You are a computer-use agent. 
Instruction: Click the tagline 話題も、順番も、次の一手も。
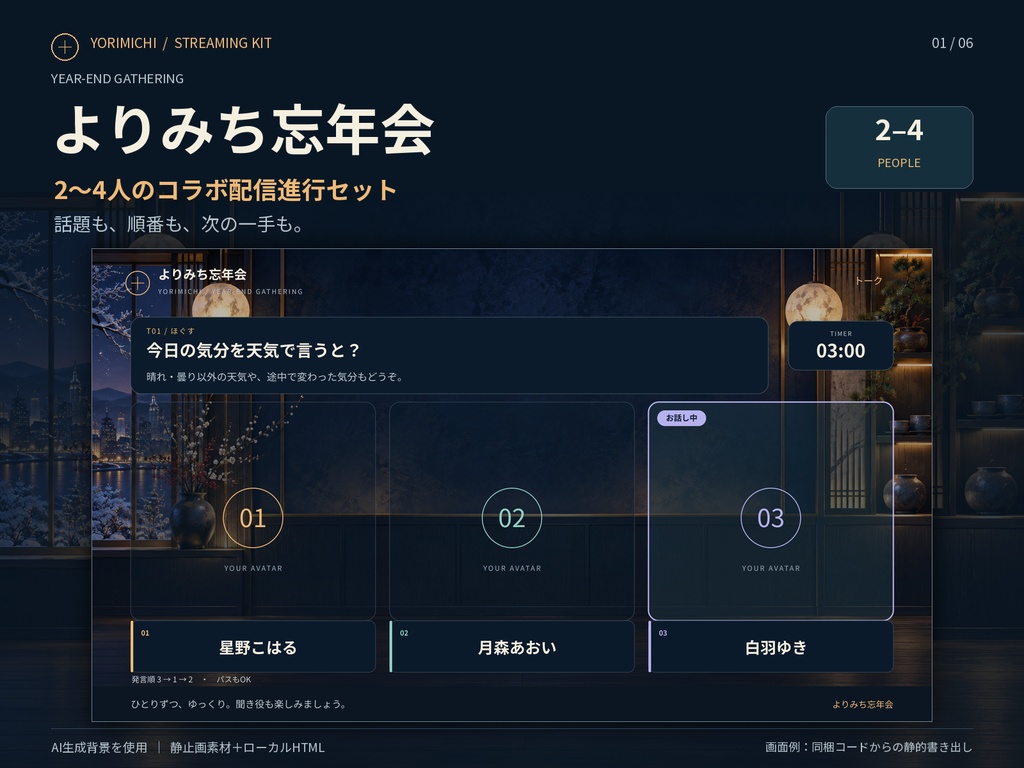tap(179, 224)
